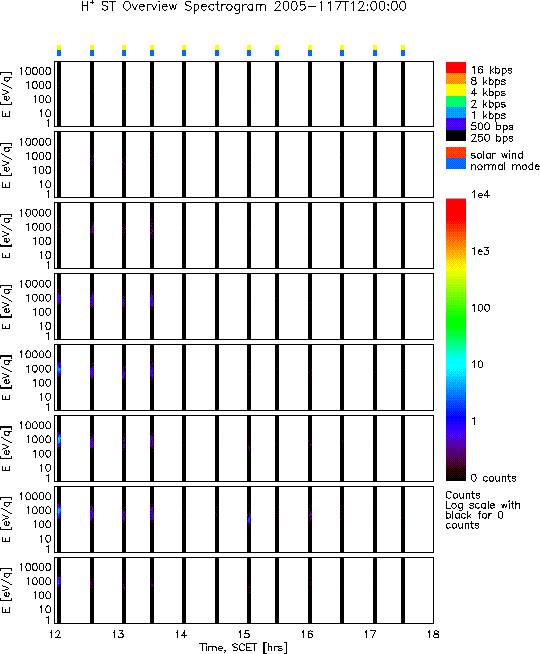Click the yellow-blue mode marker above hour 14

[x=184, y=50]
